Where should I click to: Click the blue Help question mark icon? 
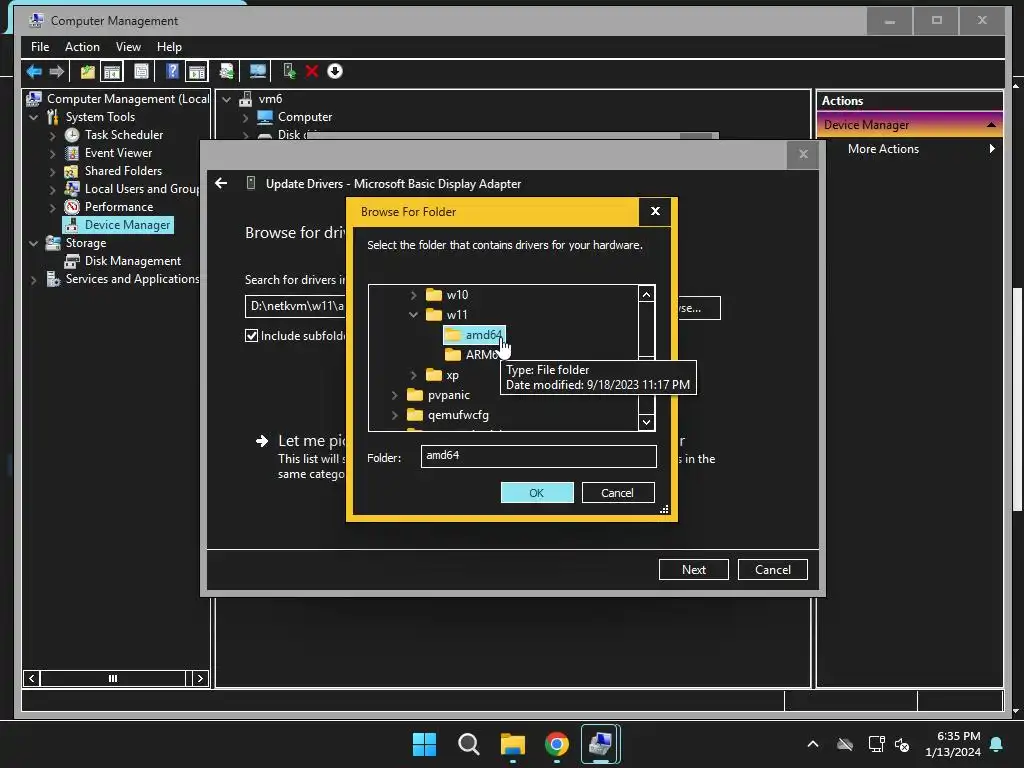(172, 71)
